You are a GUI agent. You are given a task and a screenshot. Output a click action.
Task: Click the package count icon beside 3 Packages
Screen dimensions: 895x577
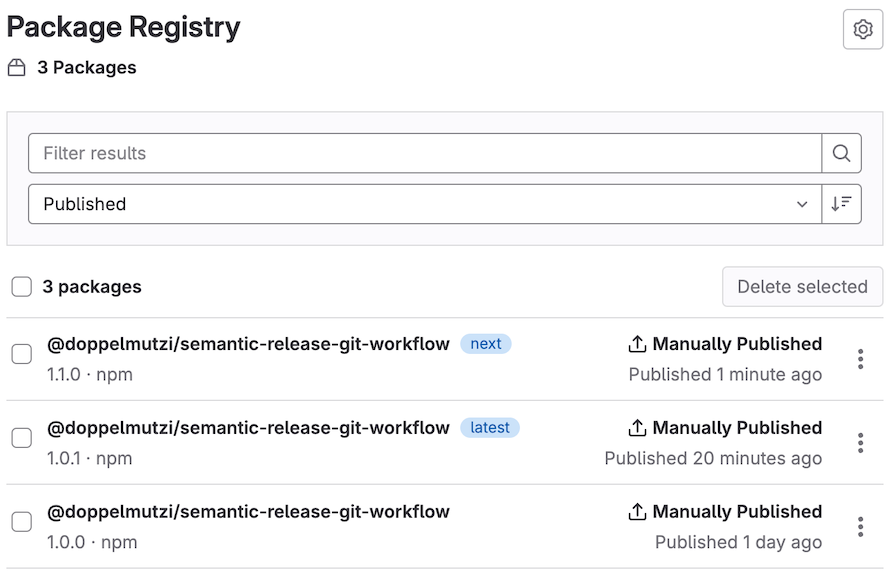[16, 67]
